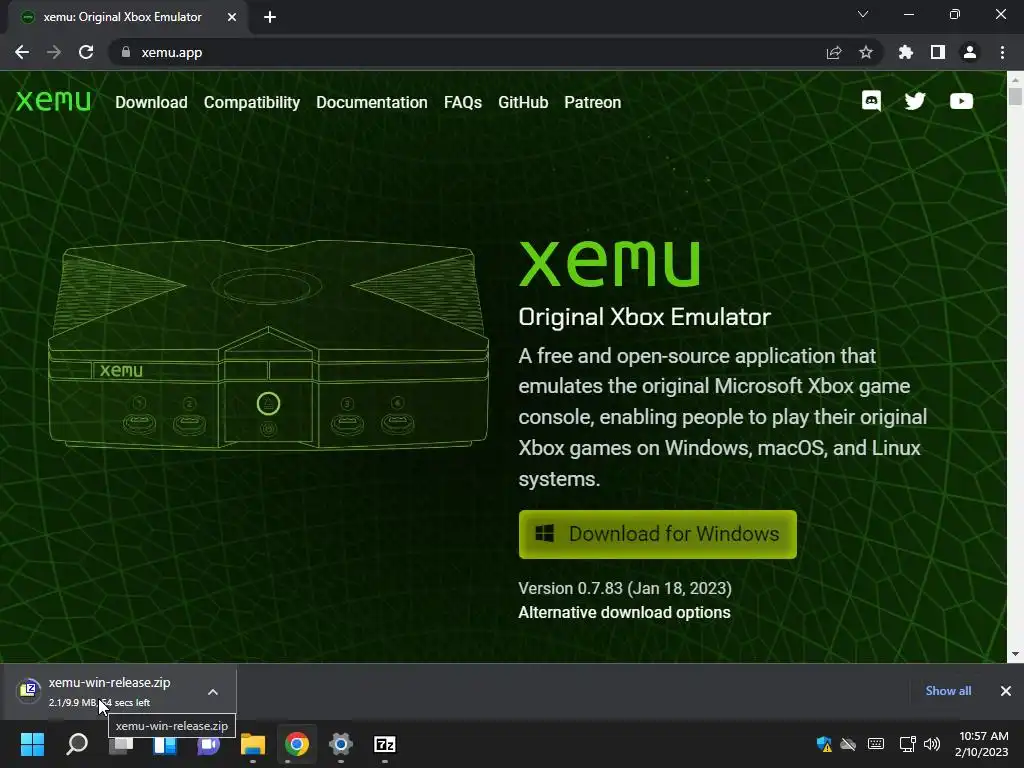The height and width of the screenshot is (768, 1024).
Task: Open clock and date flyout
Action: pos(982,744)
